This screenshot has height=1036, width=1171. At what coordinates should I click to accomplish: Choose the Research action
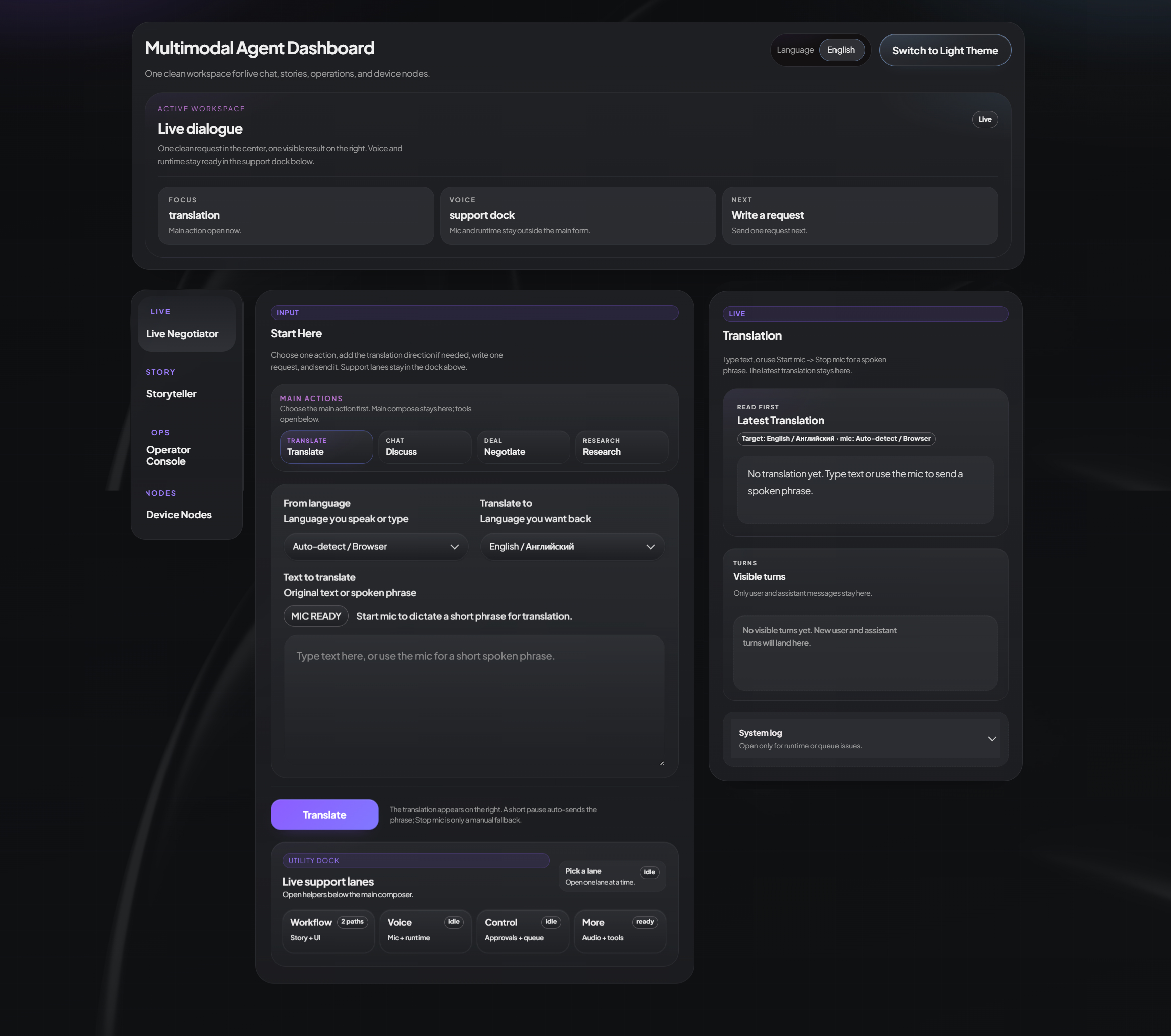[x=621, y=447]
